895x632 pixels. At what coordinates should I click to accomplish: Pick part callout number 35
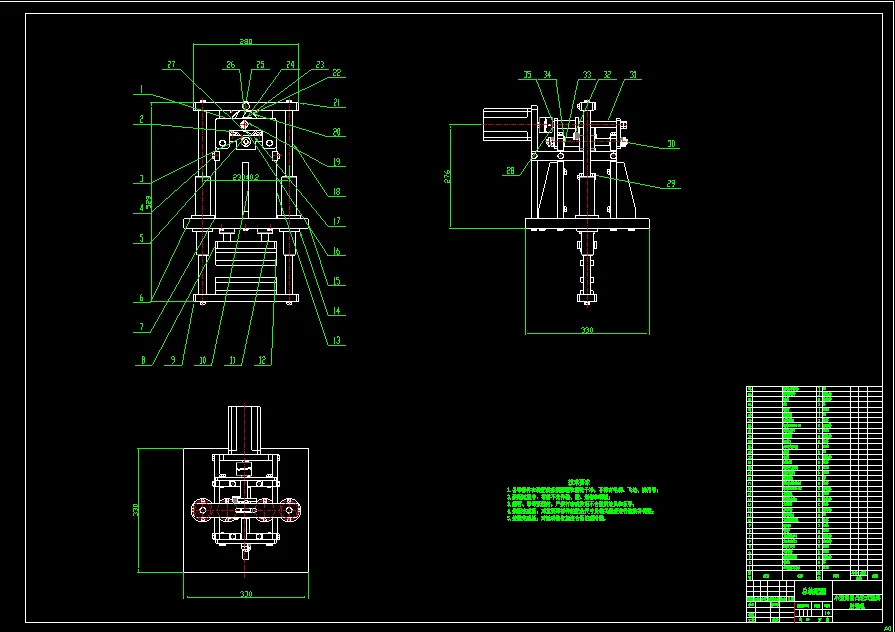(x=527, y=75)
